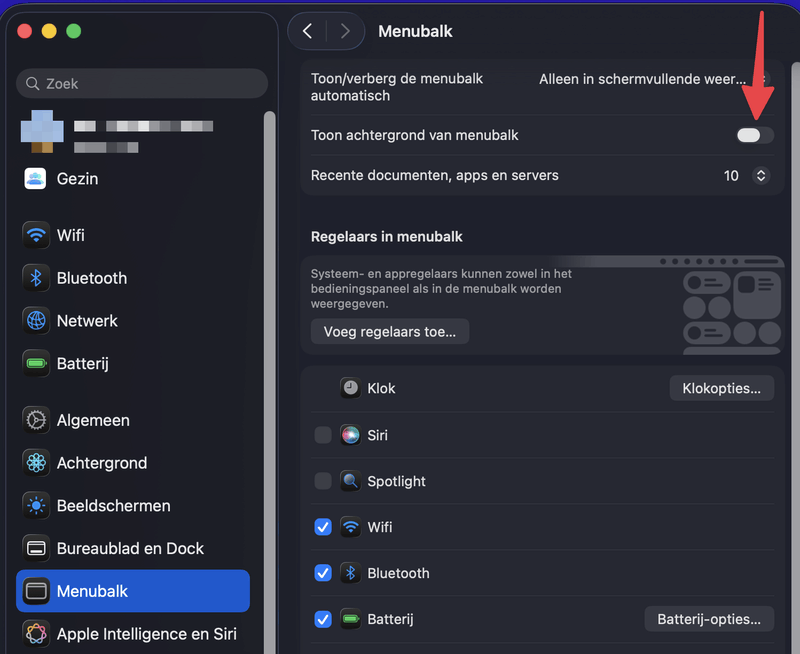This screenshot has width=800, height=654.
Task: Open Netwerk settings via globe icon
Action: coord(37,321)
